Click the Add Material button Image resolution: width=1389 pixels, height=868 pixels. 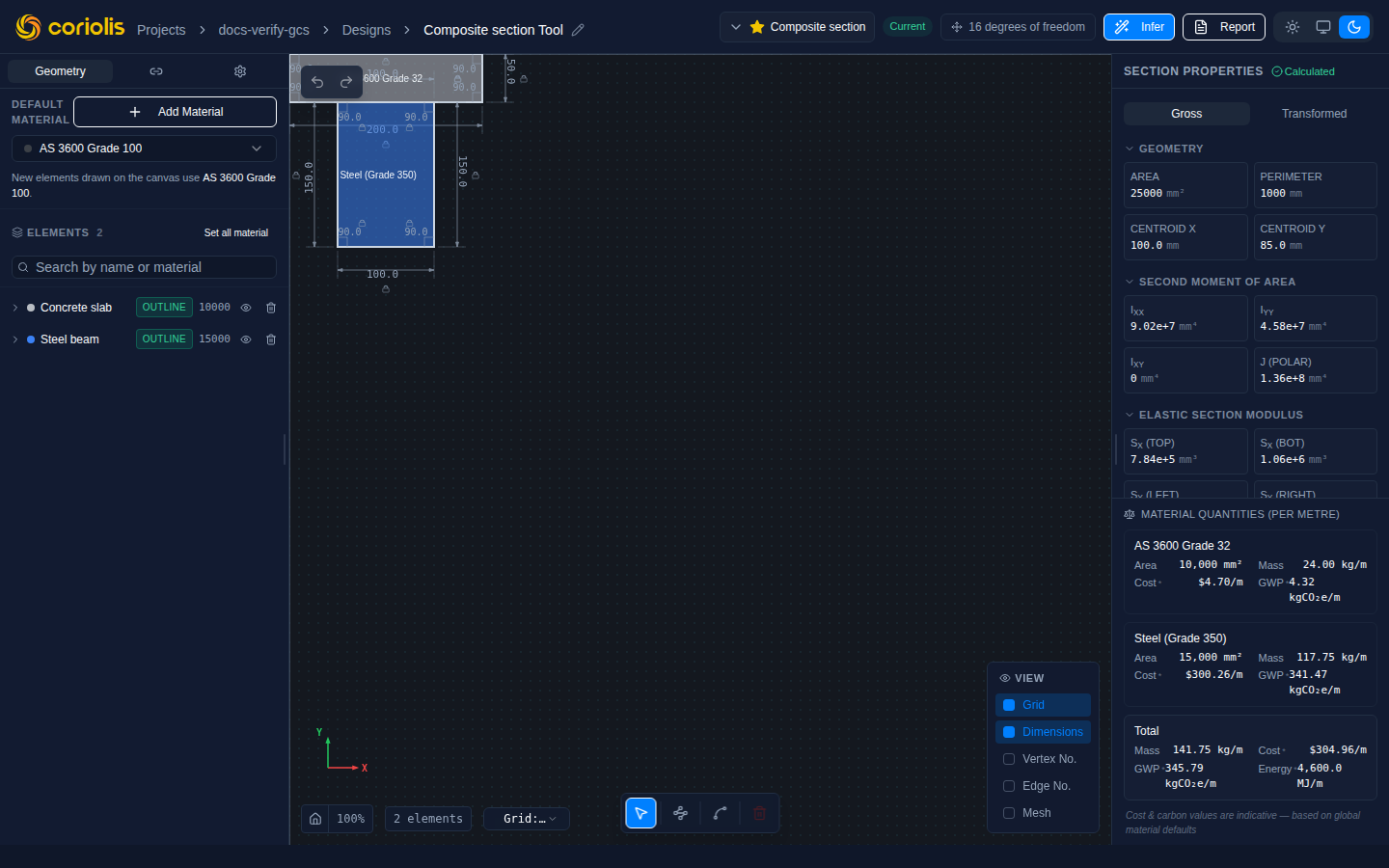pos(176,112)
